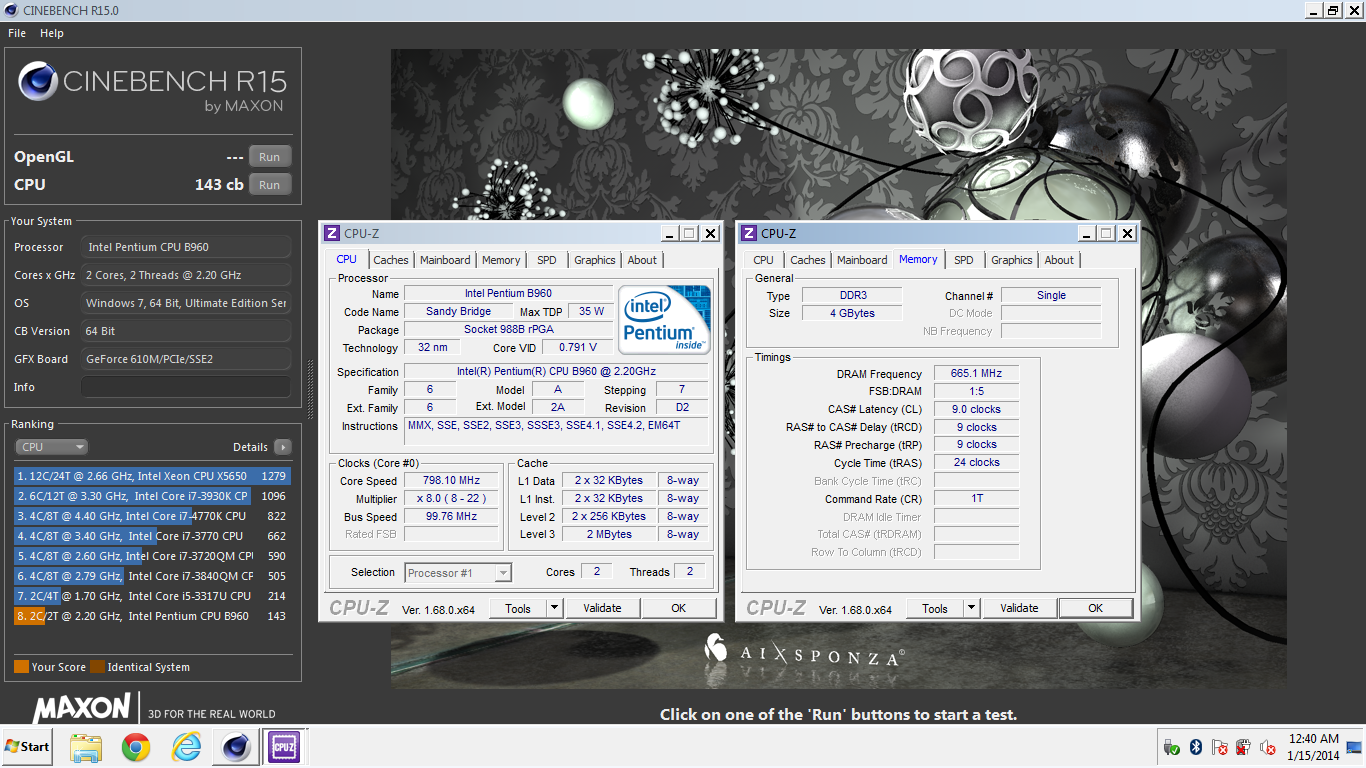The width and height of the screenshot is (1366, 768).
Task: Click the Memory tab in the right CPU-Z window
Action: click(x=918, y=259)
